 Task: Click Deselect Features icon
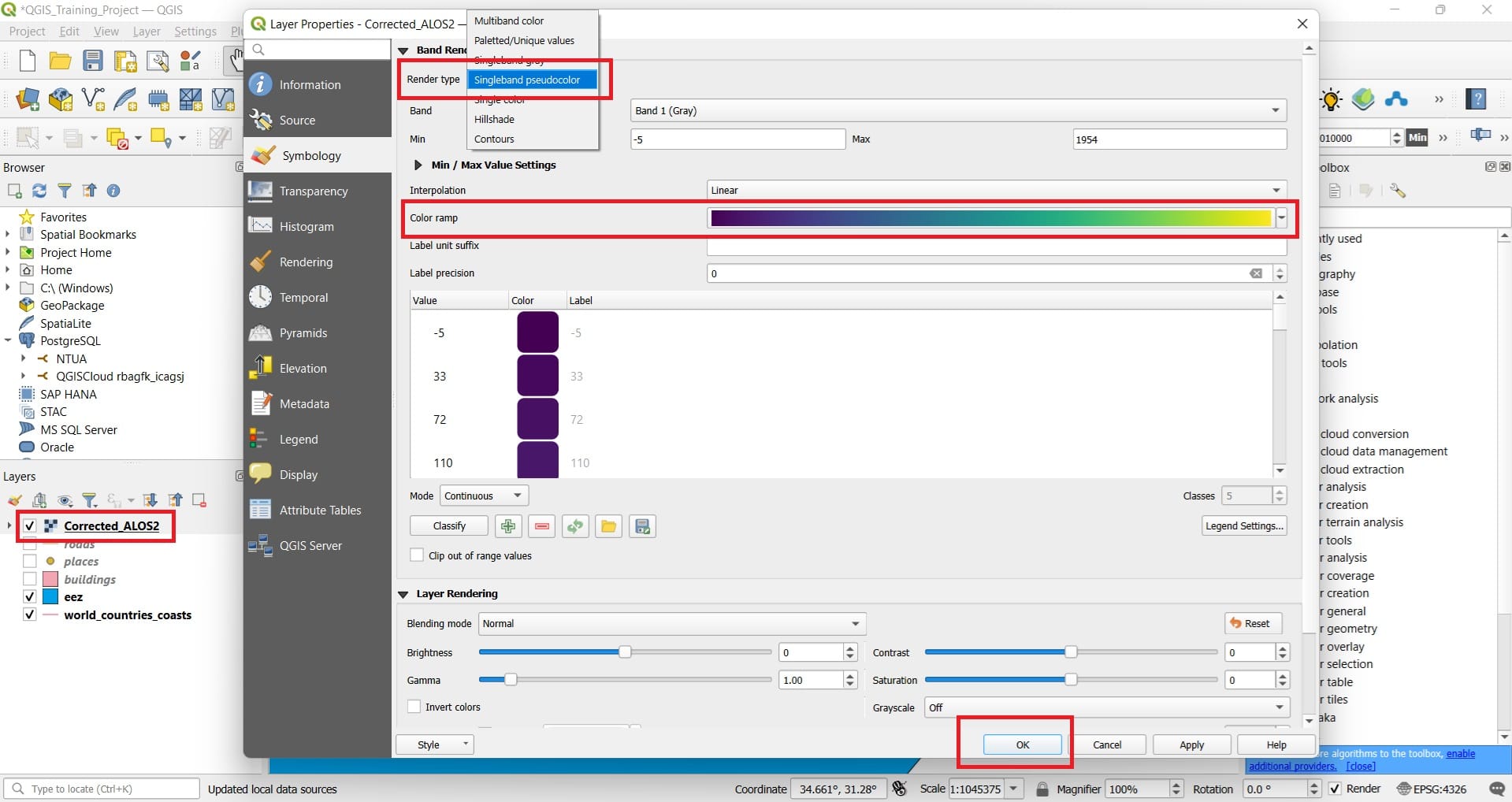117,139
